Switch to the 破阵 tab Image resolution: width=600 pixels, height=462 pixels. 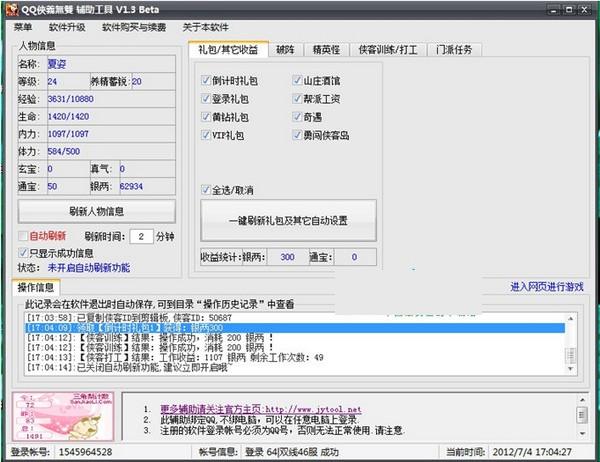(285, 49)
